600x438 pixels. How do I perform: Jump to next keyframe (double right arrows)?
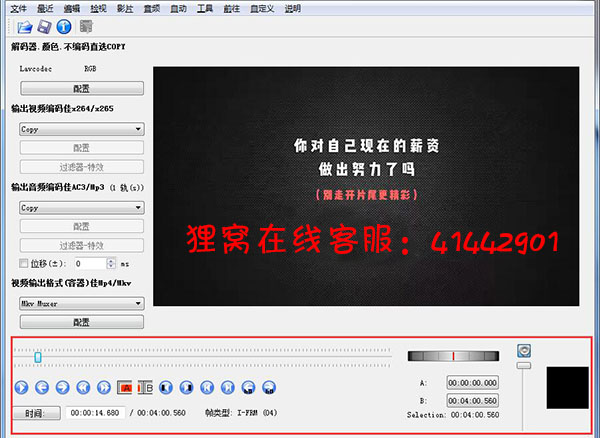(104, 388)
